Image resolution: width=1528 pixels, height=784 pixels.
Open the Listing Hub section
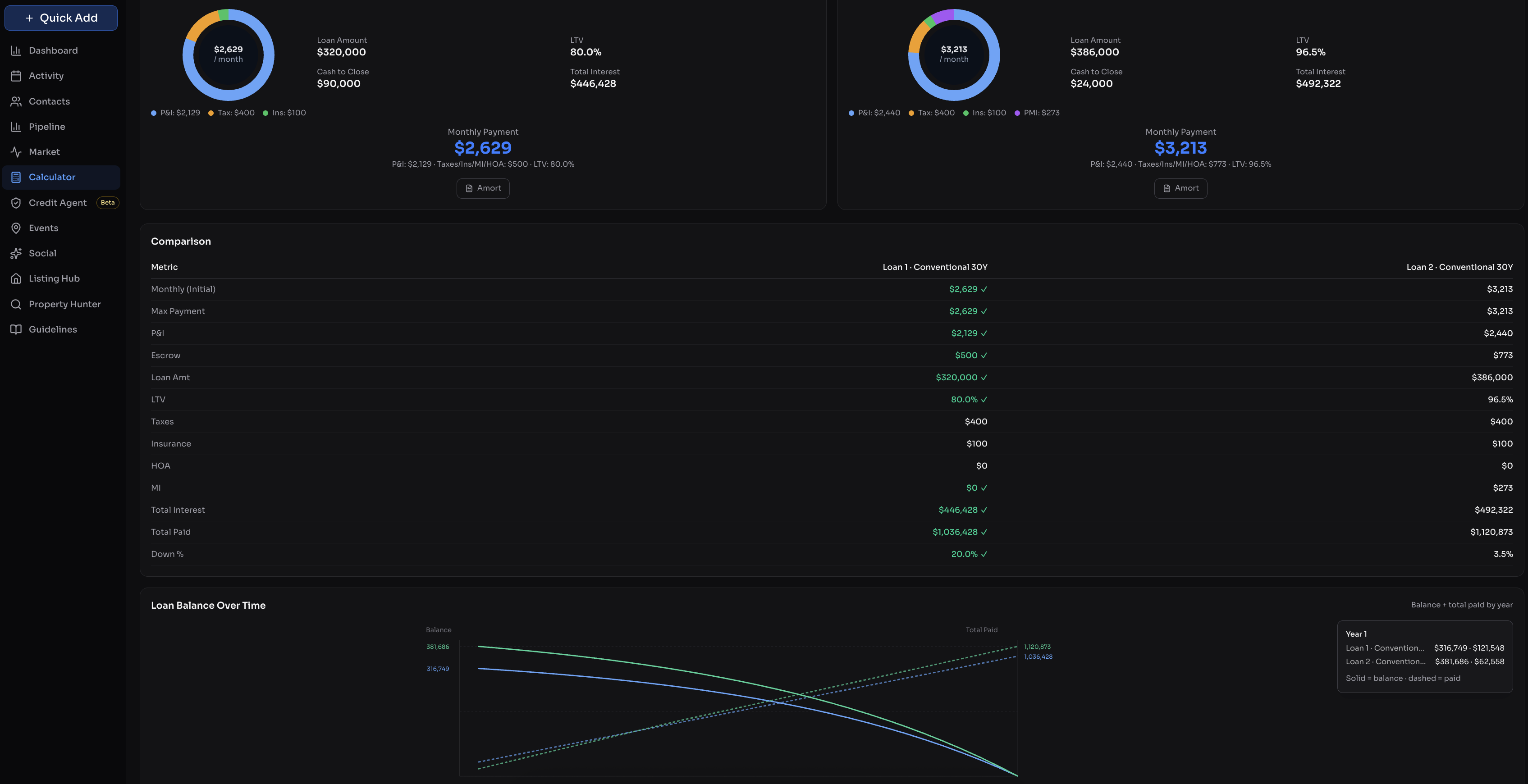[53, 278]
